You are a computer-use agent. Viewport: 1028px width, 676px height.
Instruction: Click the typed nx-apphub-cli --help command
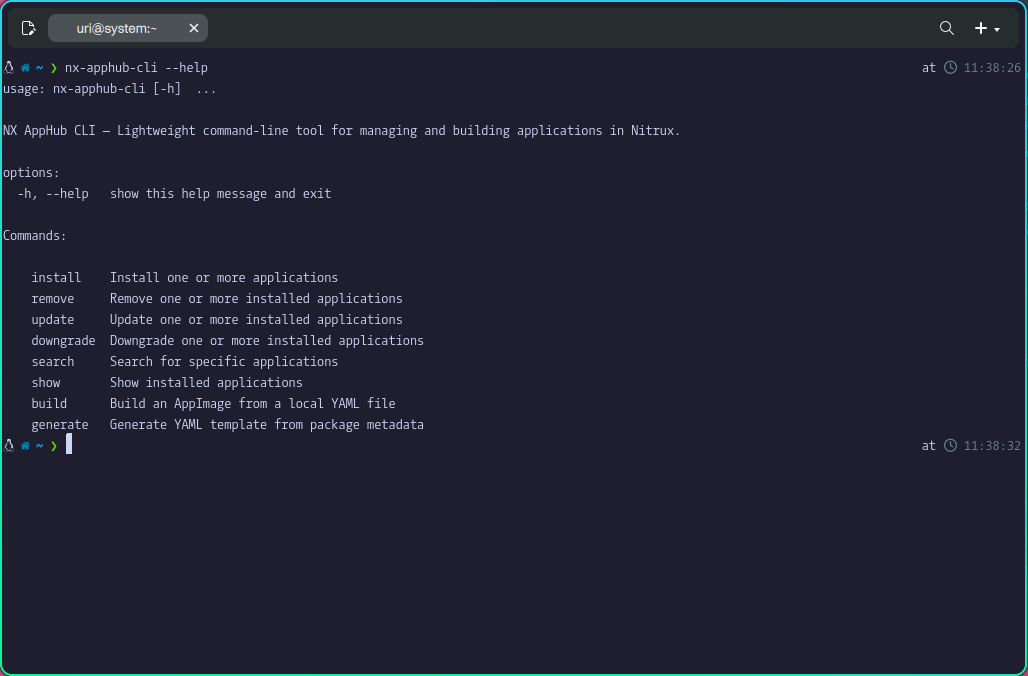pos(136,68)
